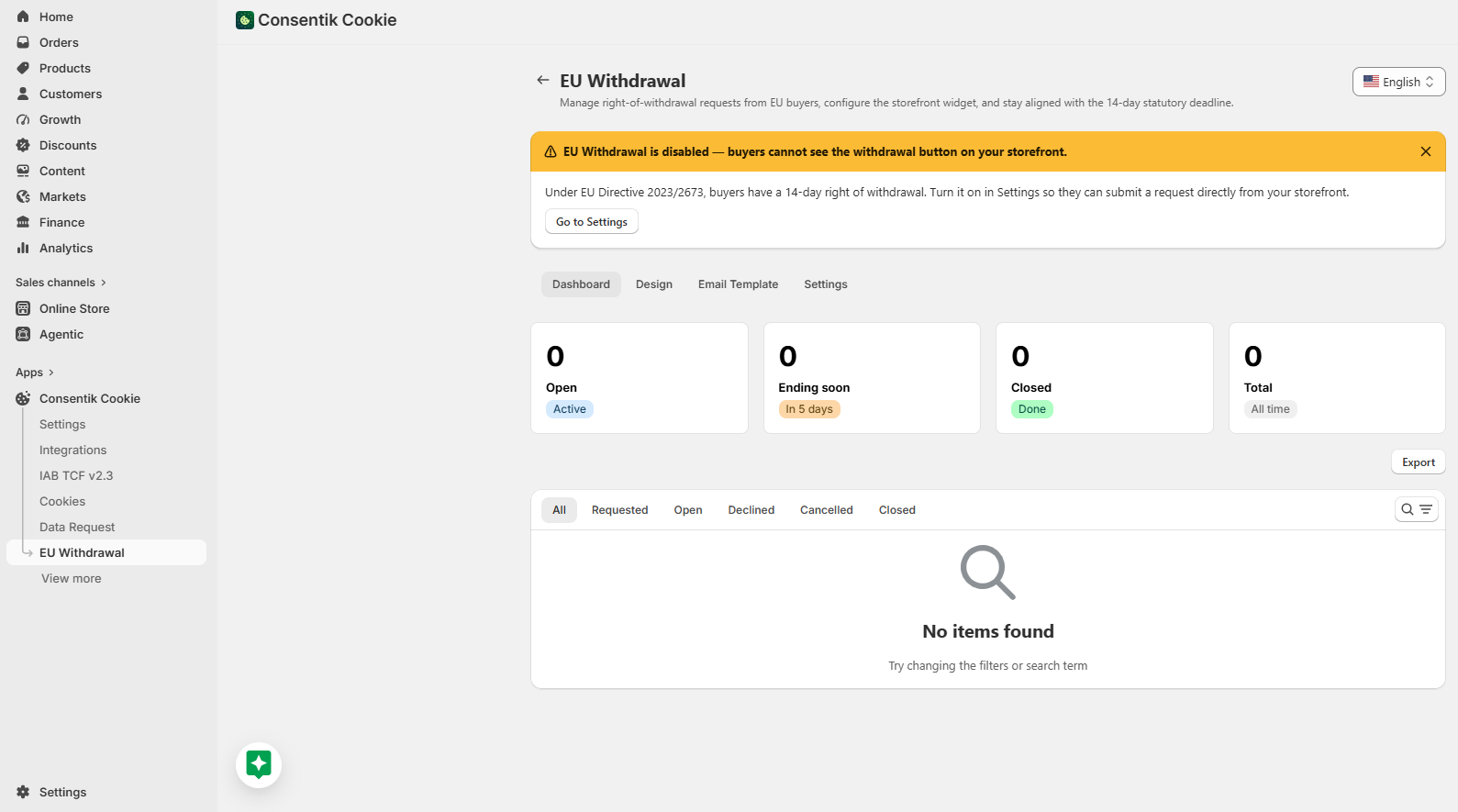Click the Consentik Cookie app icon in sidebar
This screenshot has height=812, width=1458.
(23, 398)
